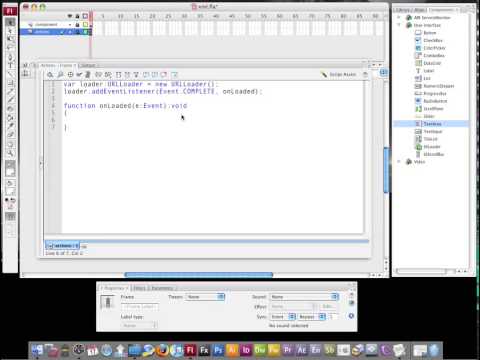Select the Pen tool in toolbox

click(10, 57)
